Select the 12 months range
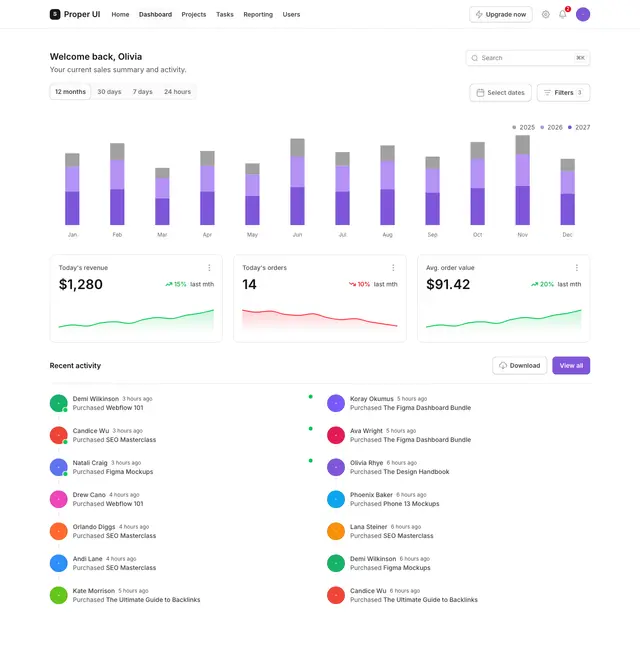Image resolution: width=640 pixels, height=647 pixels. pyautogui.click(x=70, y=92)
